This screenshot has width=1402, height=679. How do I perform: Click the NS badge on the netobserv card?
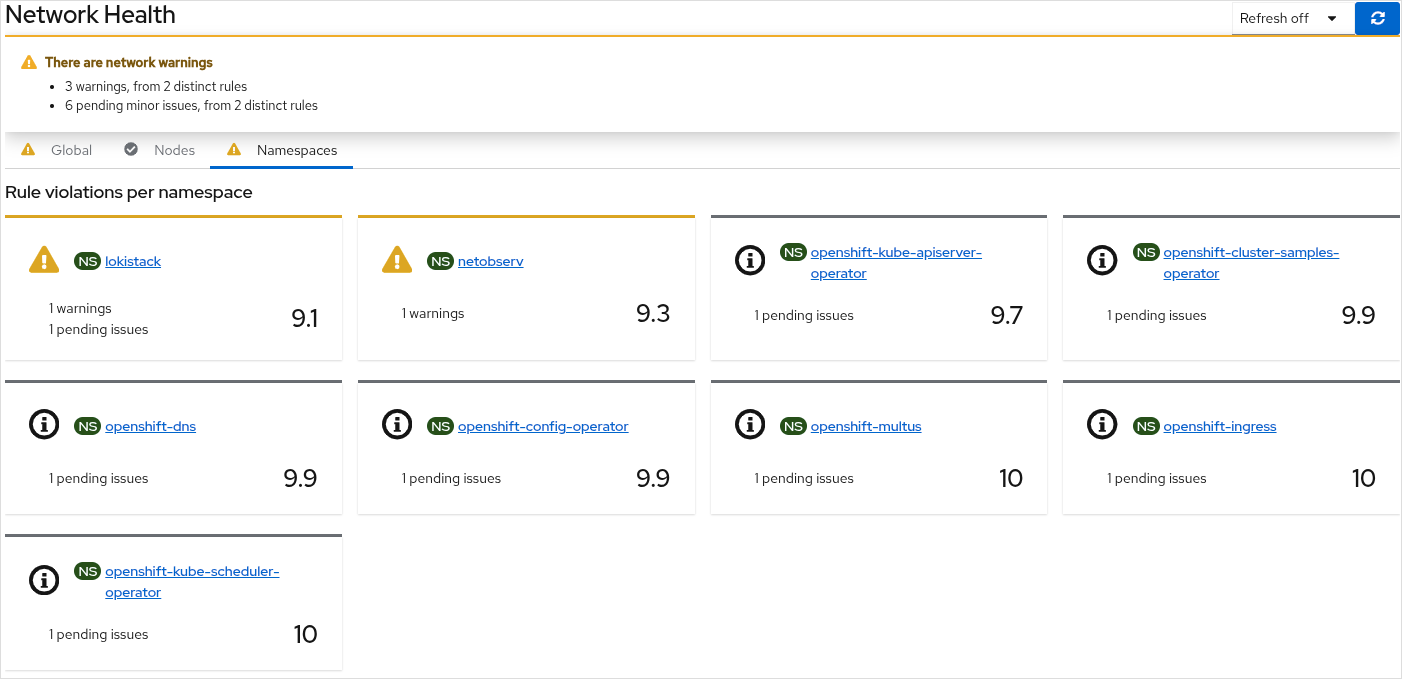[440, 260]
